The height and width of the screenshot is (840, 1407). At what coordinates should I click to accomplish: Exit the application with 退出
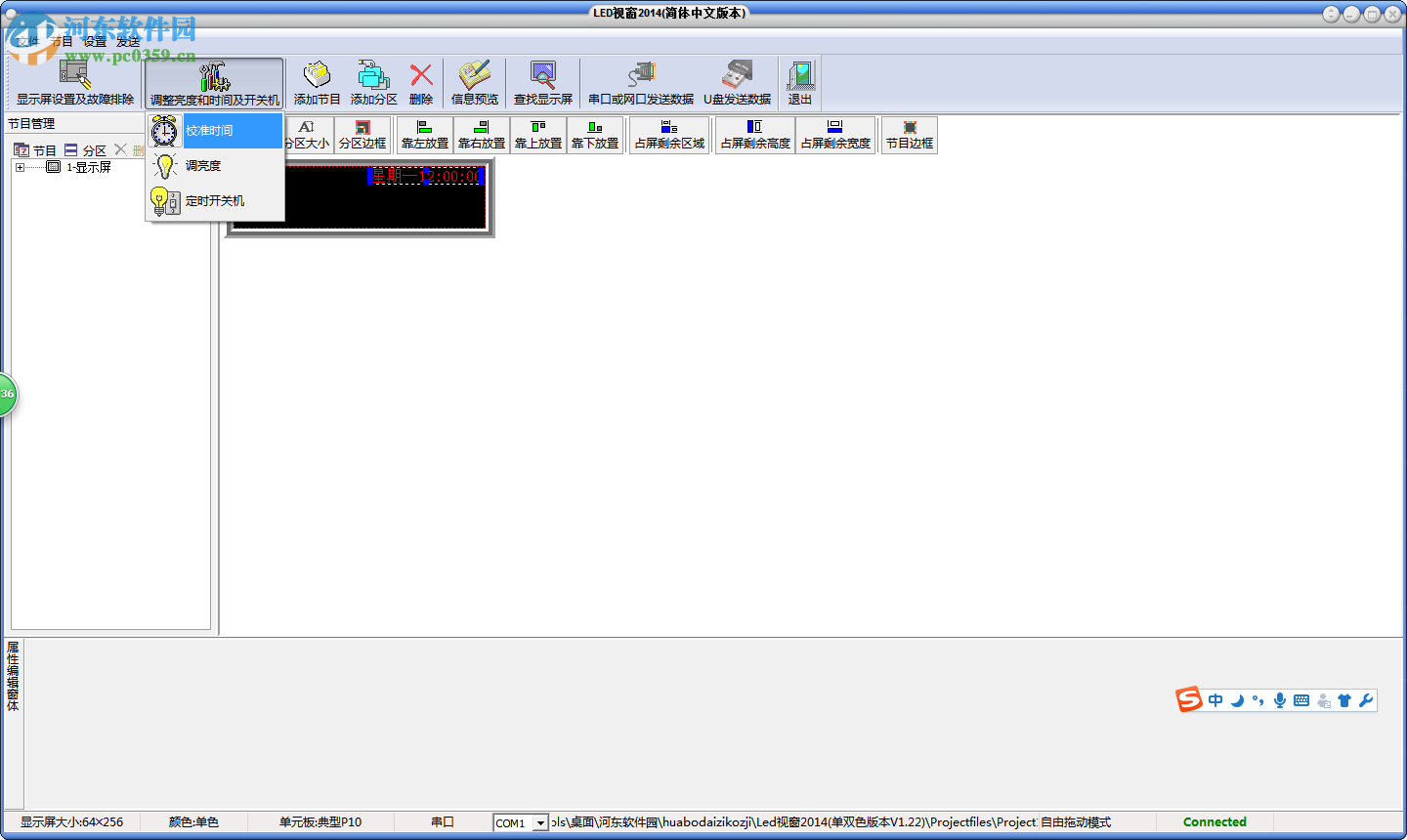point(800,83)
